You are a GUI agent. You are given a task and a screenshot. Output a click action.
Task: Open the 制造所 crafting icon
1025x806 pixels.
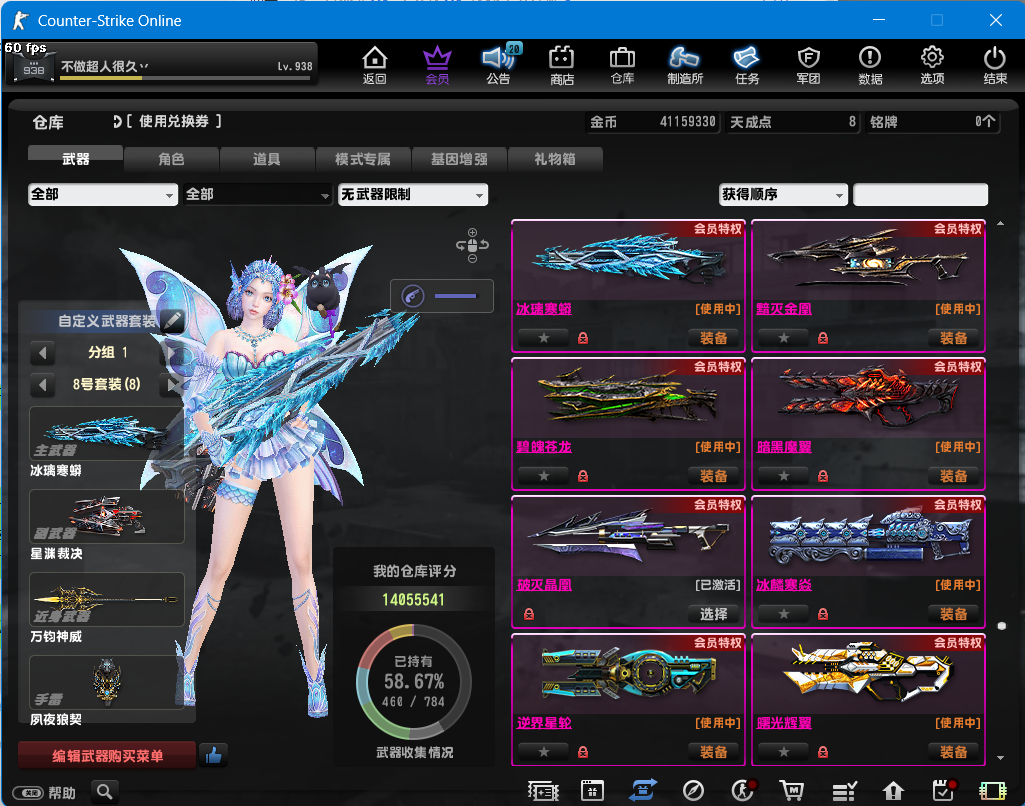684,65
